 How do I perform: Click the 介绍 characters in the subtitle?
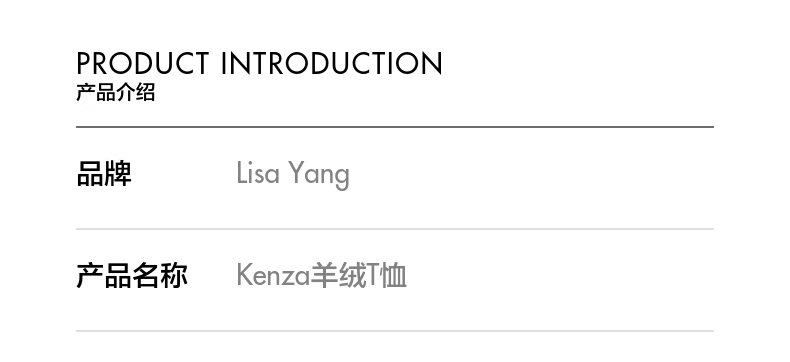point(135,93)
